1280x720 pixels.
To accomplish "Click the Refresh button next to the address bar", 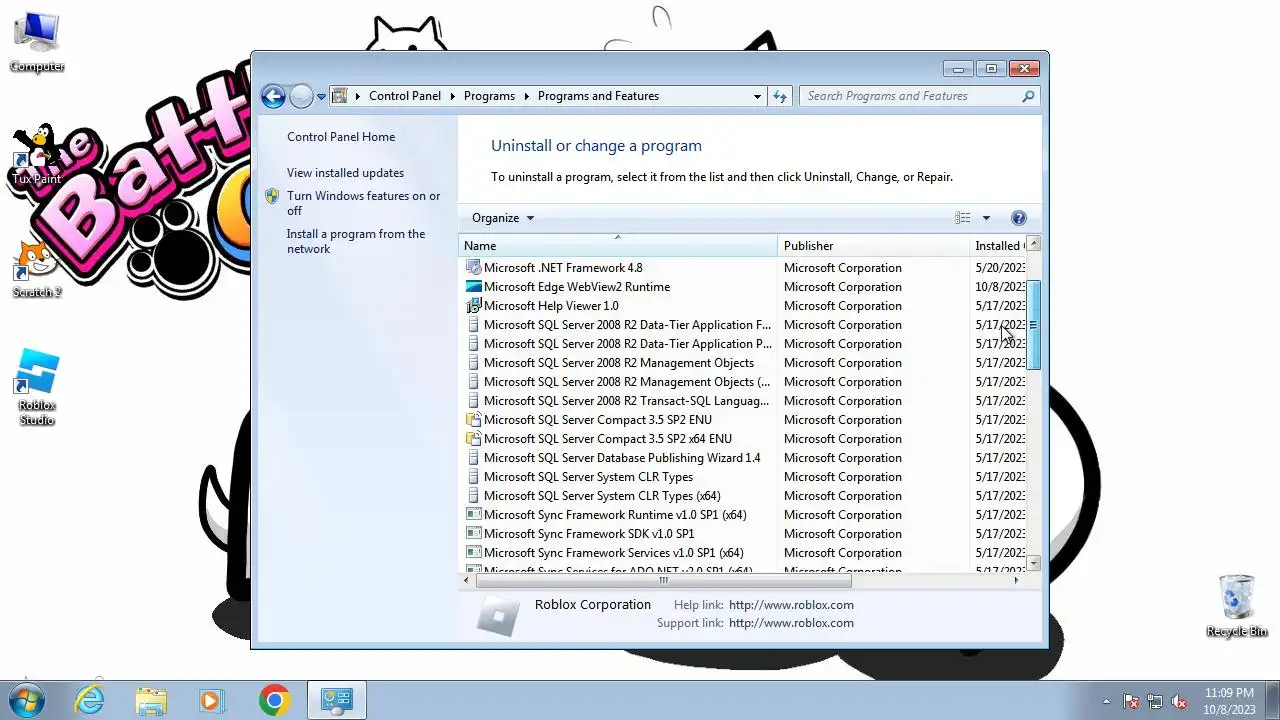I will tap(781, 96).
